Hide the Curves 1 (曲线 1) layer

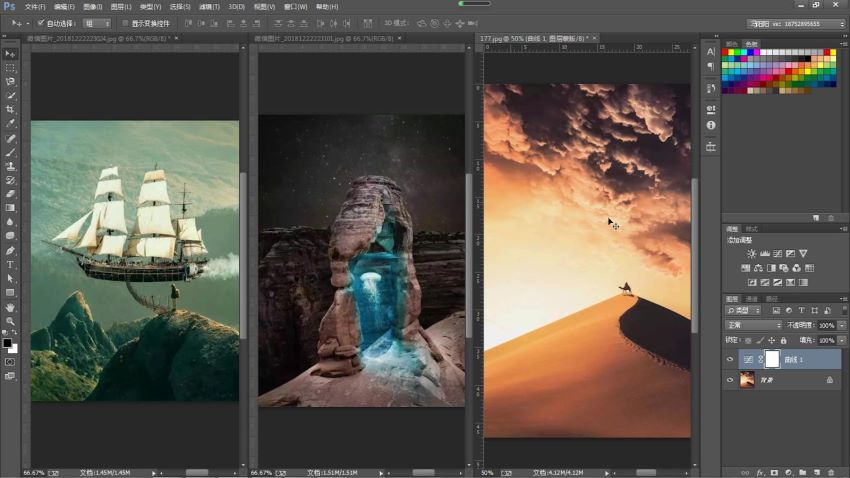pos(730,359)
